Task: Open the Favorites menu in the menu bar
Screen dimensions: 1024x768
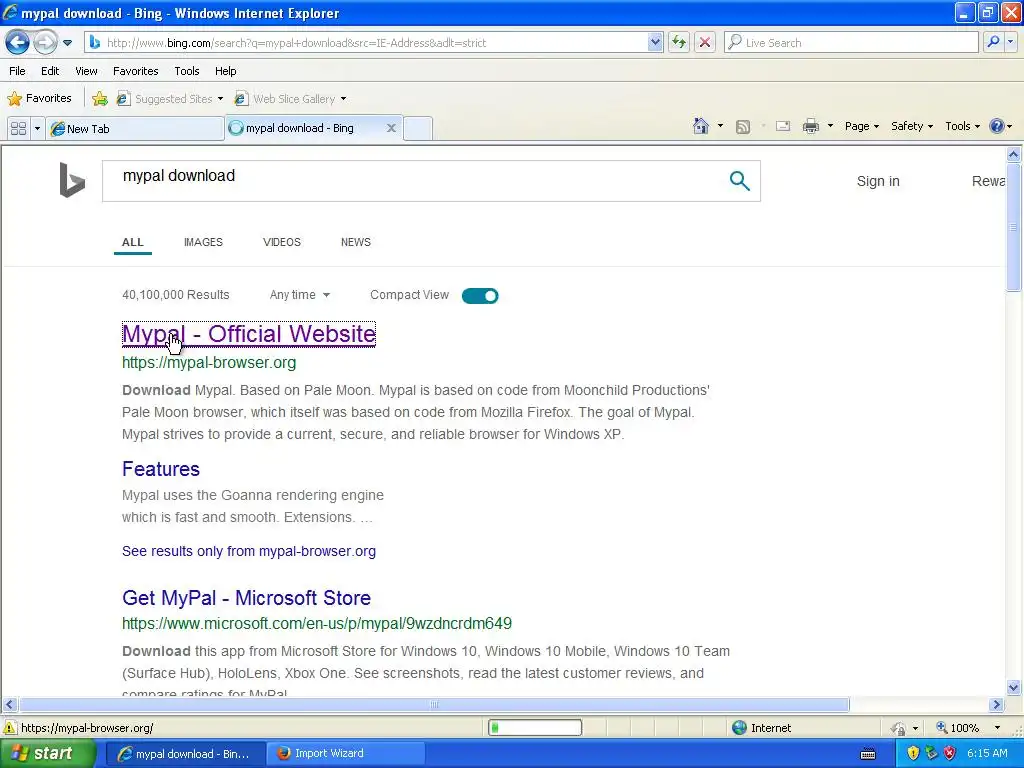Action: [135, 71]
